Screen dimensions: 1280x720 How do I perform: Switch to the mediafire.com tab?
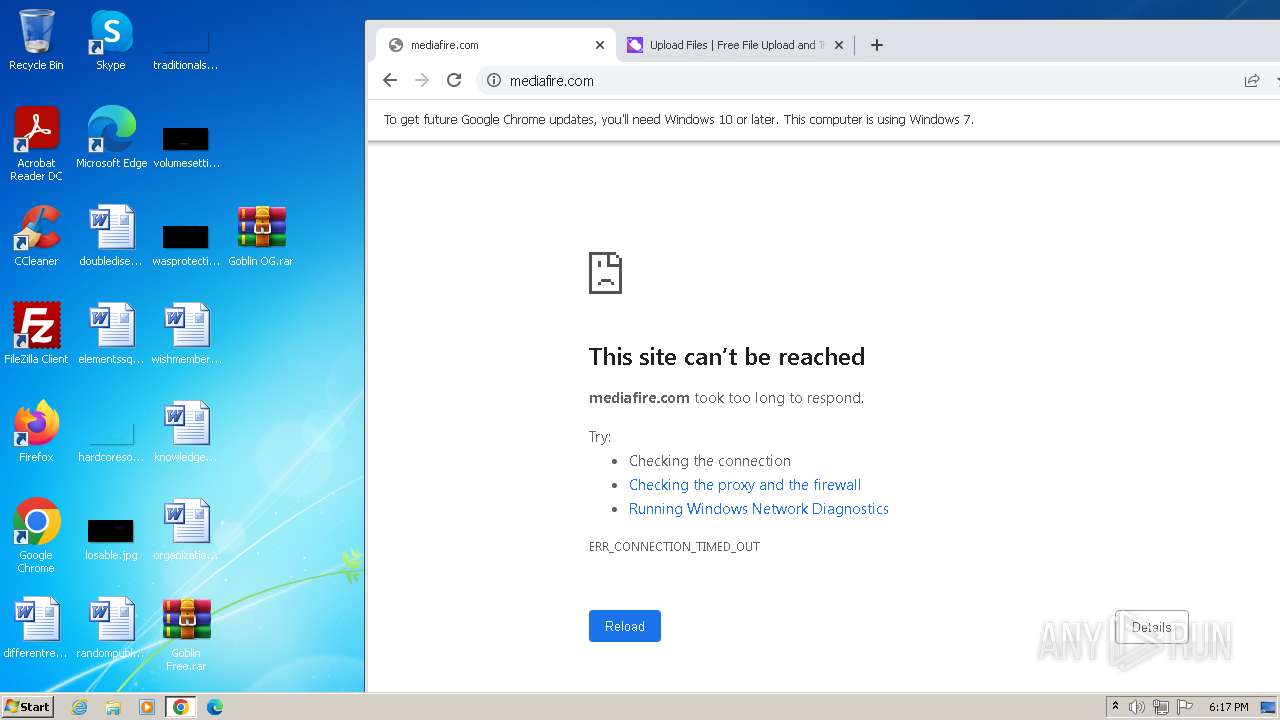496,45
